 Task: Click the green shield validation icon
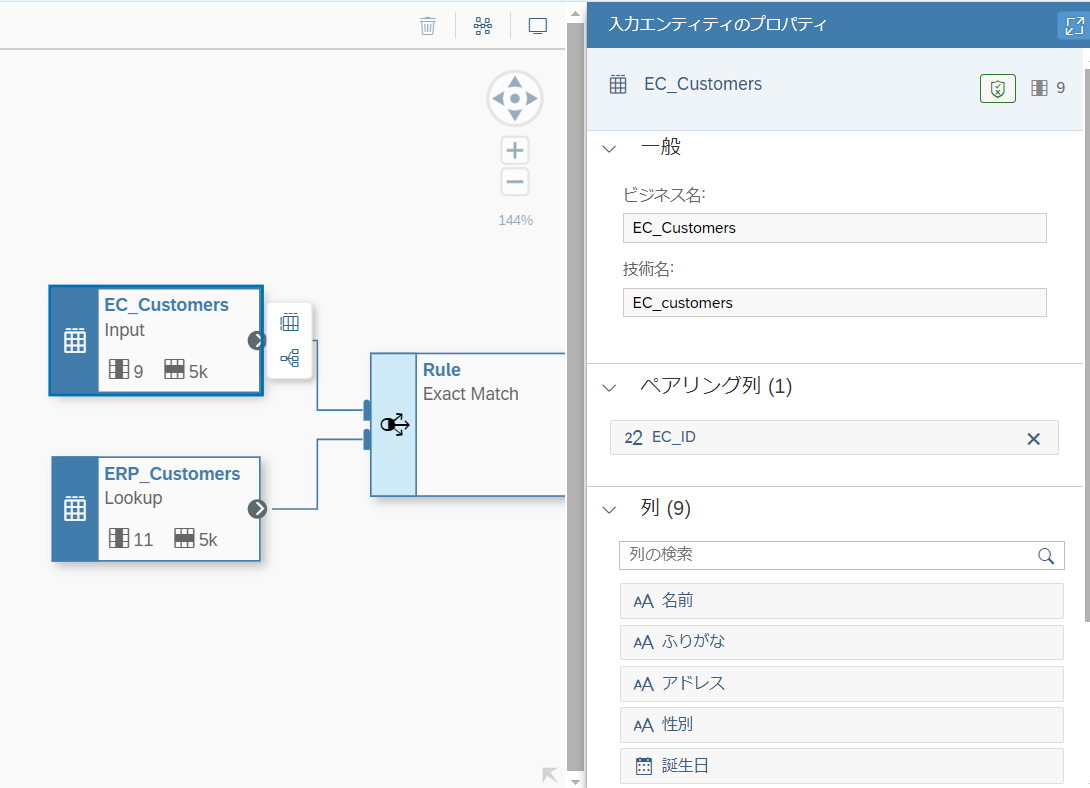(998, 88)
